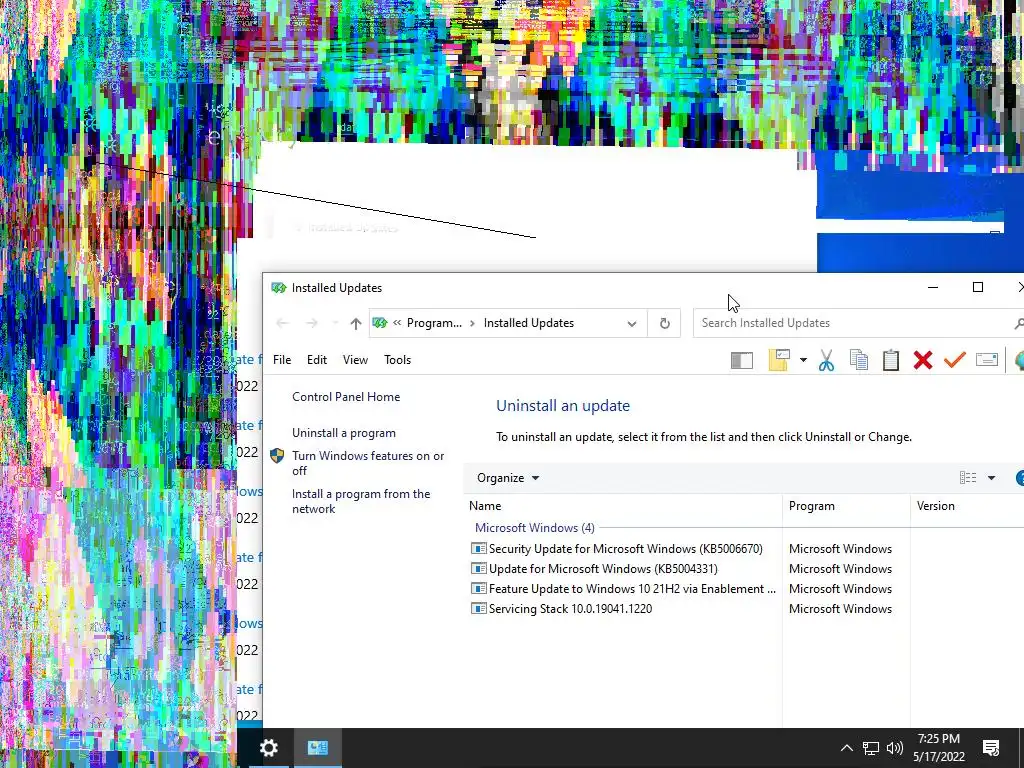Viewport: 1024px width, 768px height.
Task: Click the network icon in system tray
Action: click(871, 748)
